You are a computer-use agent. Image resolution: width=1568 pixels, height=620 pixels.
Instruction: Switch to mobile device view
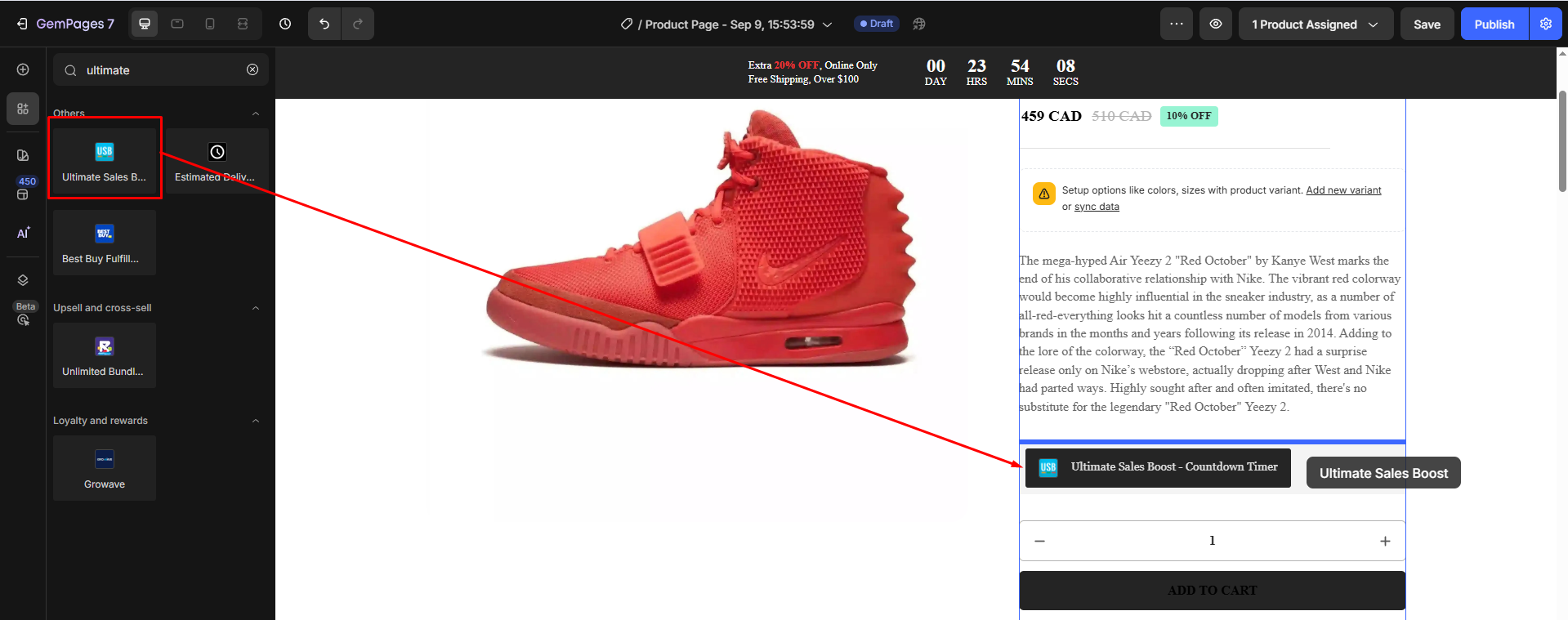click(x=210, y=24)
